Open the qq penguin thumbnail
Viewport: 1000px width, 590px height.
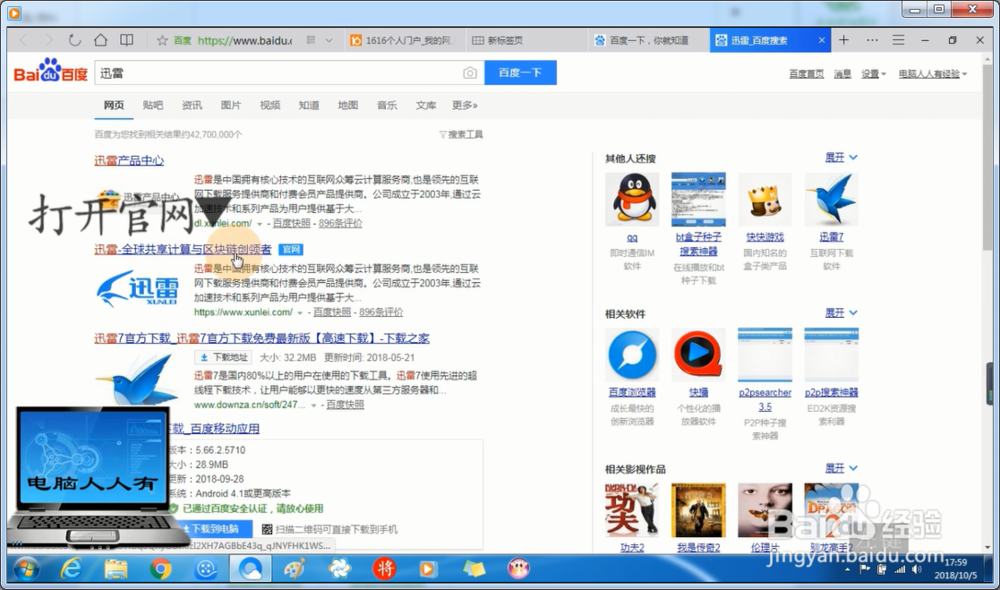(632, 200)
